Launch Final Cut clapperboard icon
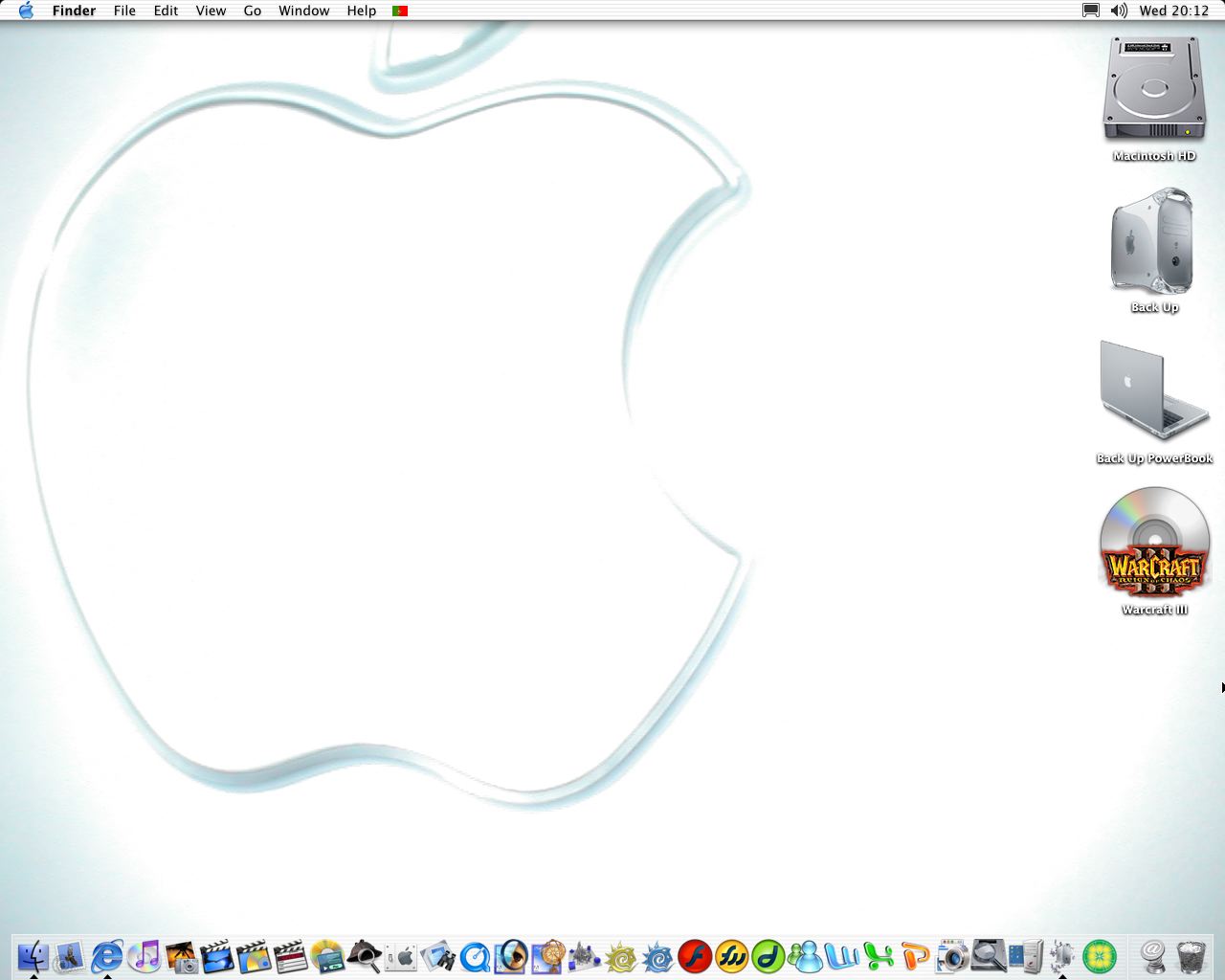 tap(291, 956)
